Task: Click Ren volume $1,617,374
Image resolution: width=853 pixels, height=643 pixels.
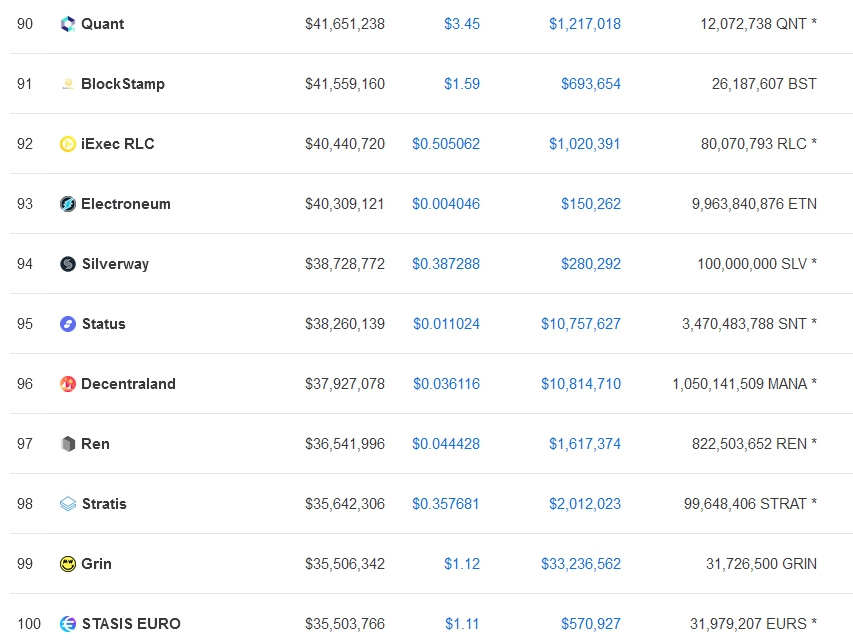Action: [585, 444]
